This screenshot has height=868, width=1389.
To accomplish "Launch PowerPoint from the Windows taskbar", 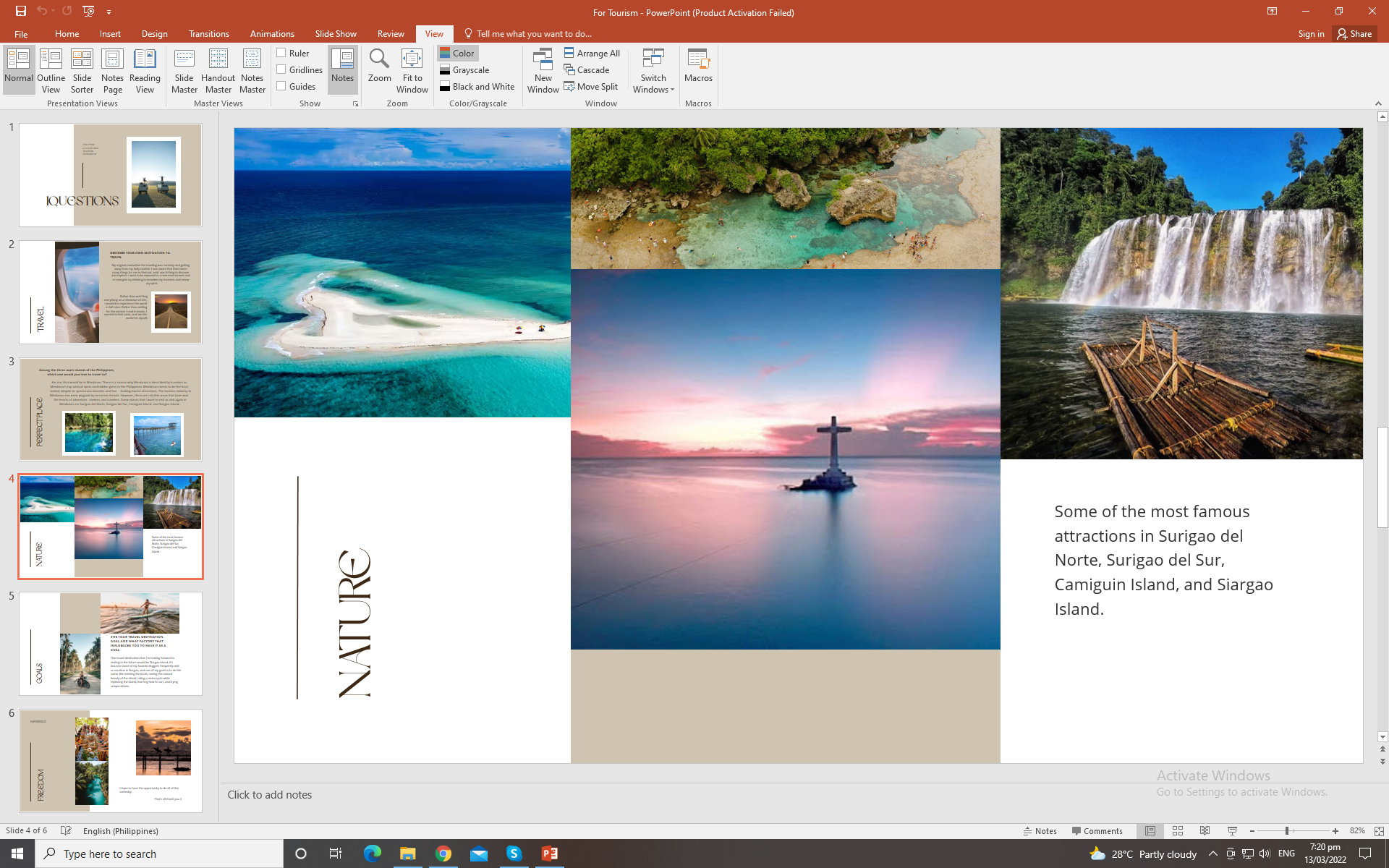I will click(x=549, y=854).
